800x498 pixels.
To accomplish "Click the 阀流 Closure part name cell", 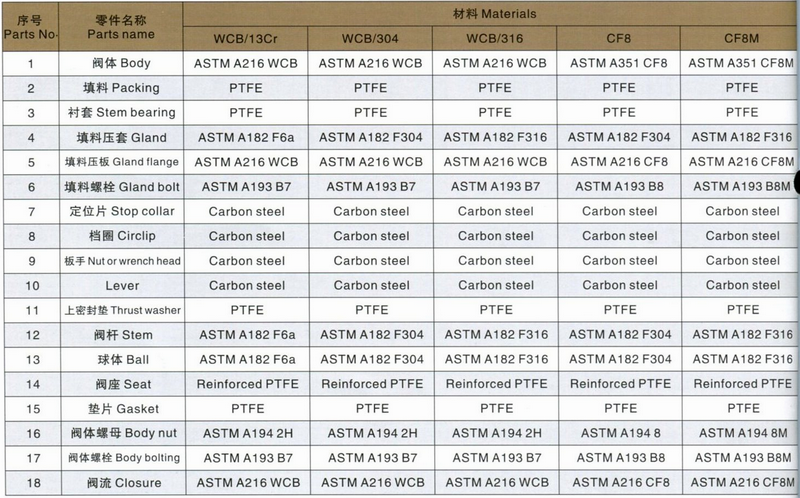I will point(122,482).
